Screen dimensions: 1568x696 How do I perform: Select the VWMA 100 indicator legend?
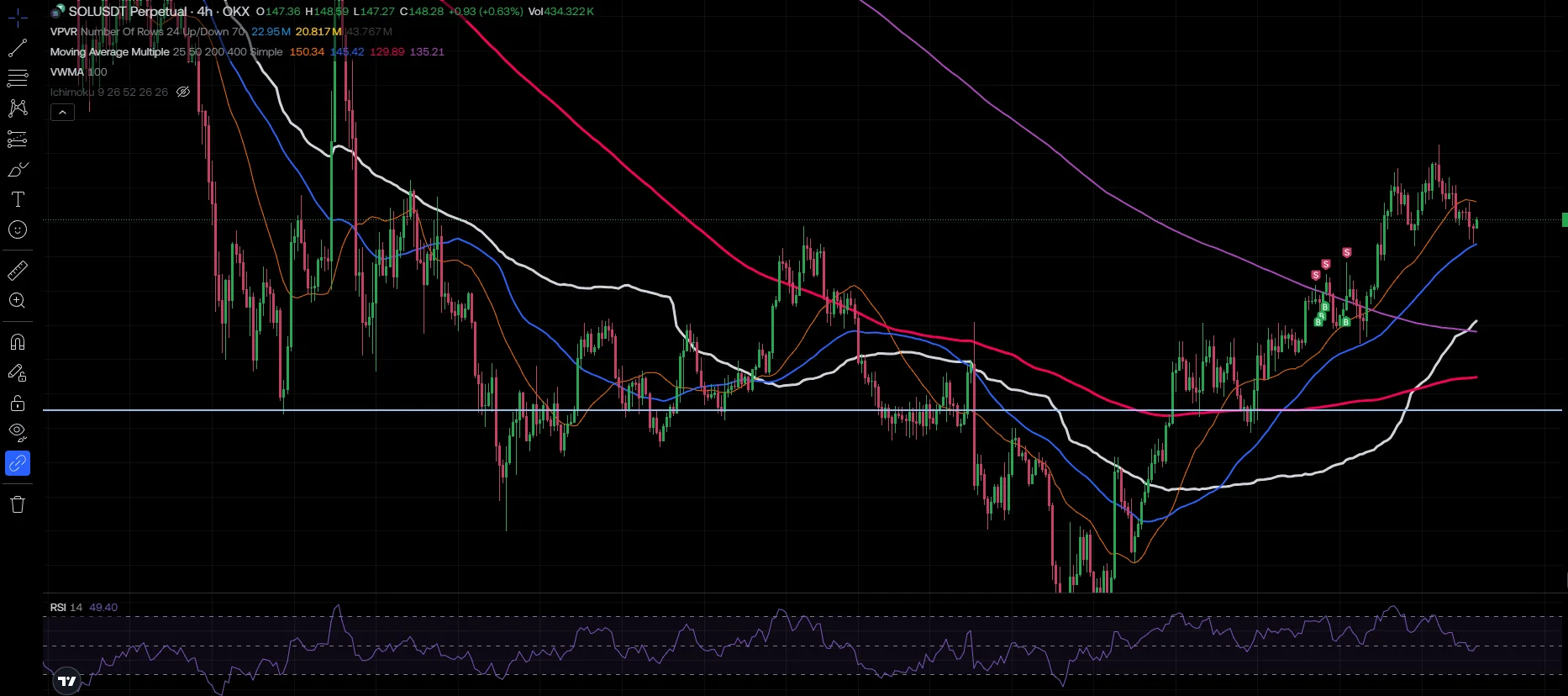pyautogui.click(x=78, y=71)
